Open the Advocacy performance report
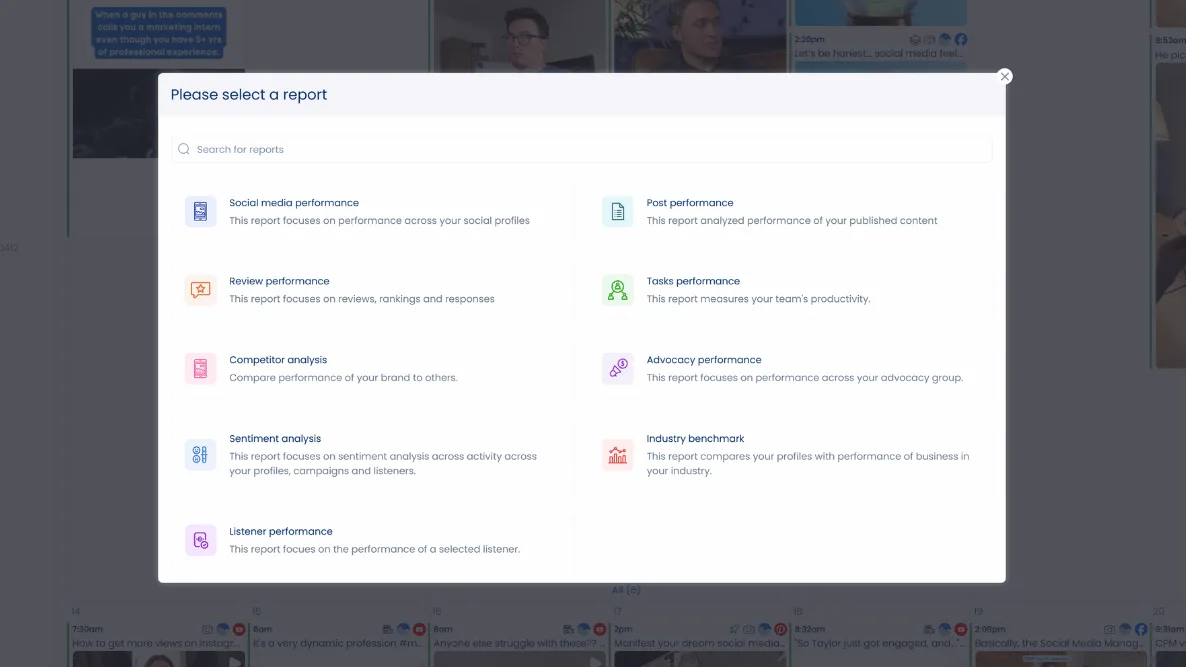This screenshot has height=668, width=1187. [x=705, y=359]
